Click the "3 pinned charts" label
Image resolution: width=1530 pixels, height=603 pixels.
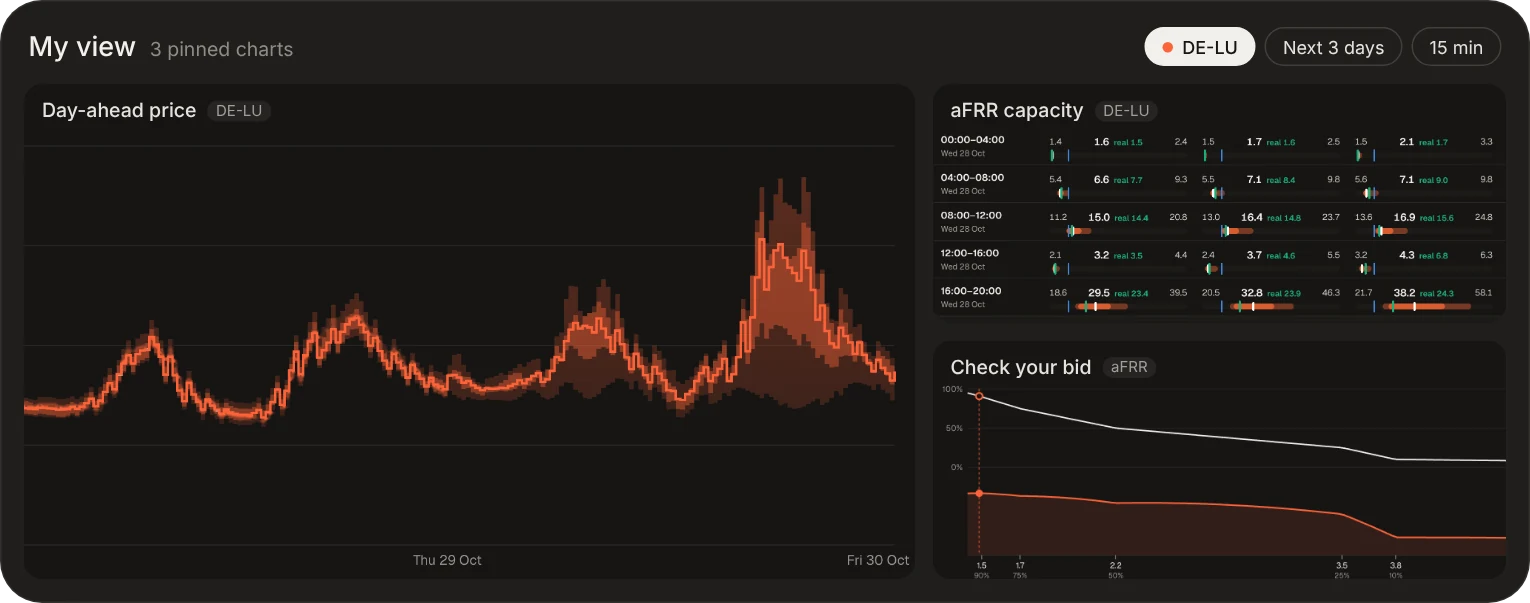[221, 49]
